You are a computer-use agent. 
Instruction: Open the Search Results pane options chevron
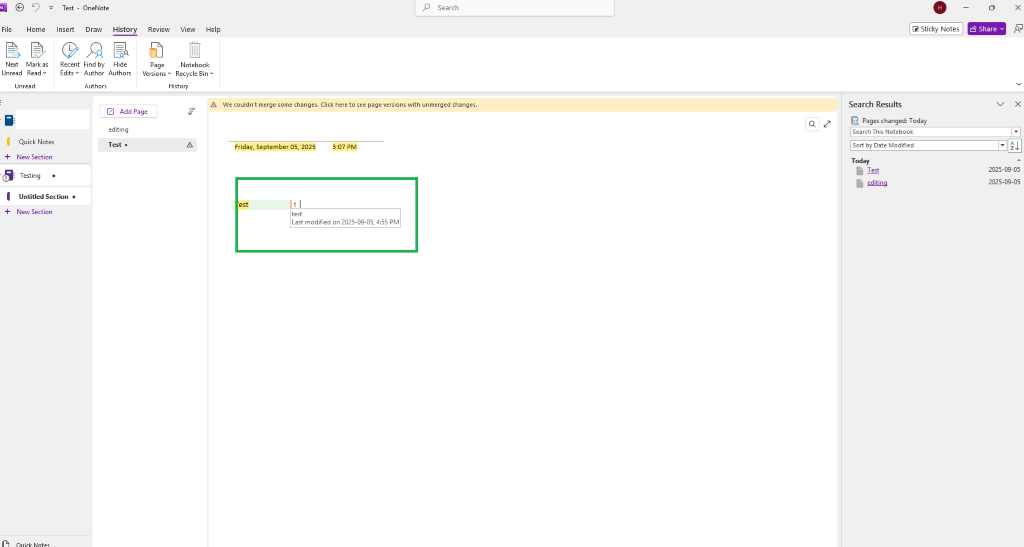coord(1000,104)
